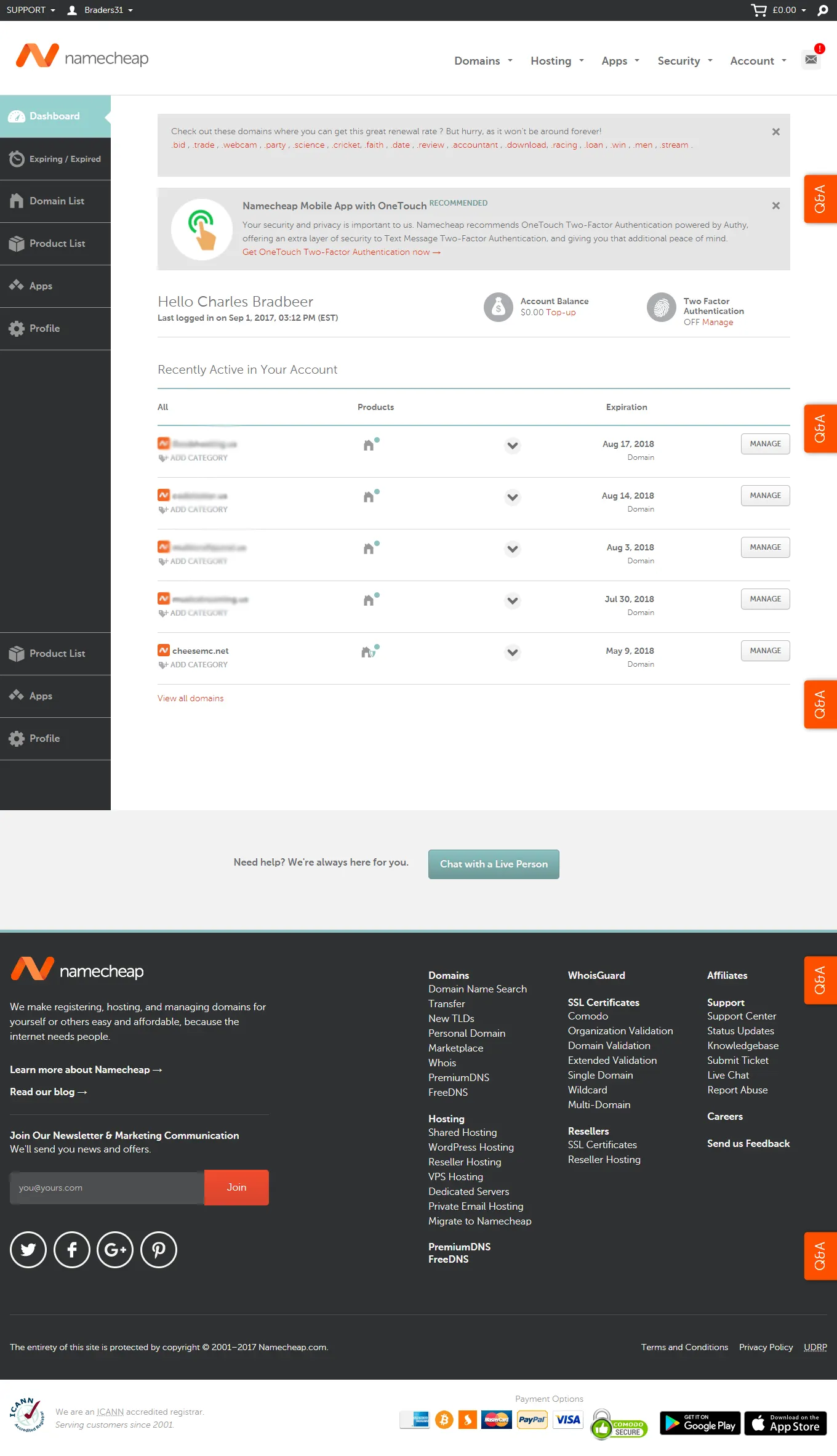The image size is (837, 1456).
Task: Open Facebook social icon in footer
Action: tap(72, 1250)
